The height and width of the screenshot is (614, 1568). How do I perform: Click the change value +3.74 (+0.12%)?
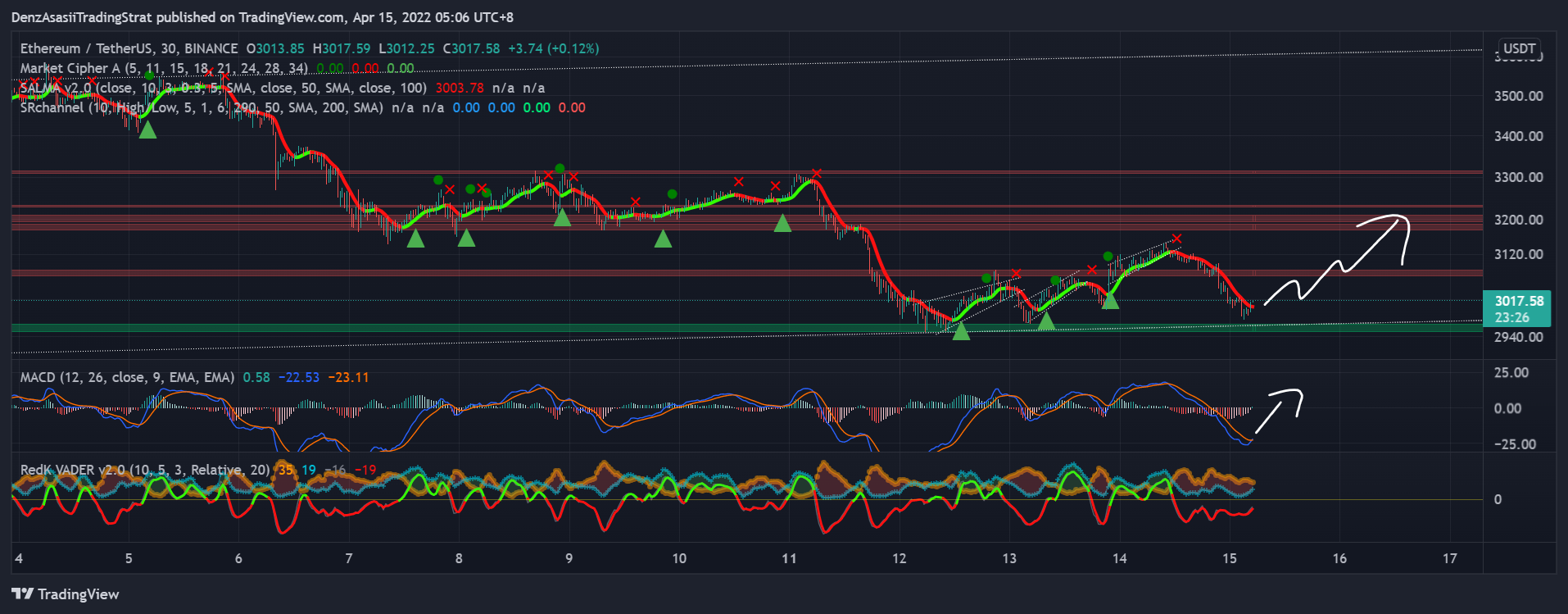tap(554, 48)
